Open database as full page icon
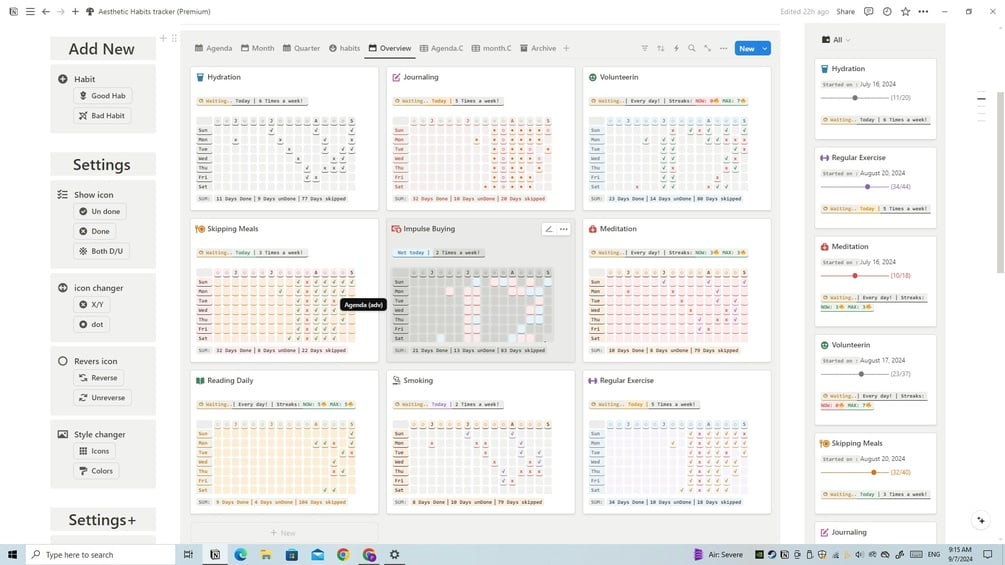The height and width of the screenshot is (565, 1005). pos(708,49)
